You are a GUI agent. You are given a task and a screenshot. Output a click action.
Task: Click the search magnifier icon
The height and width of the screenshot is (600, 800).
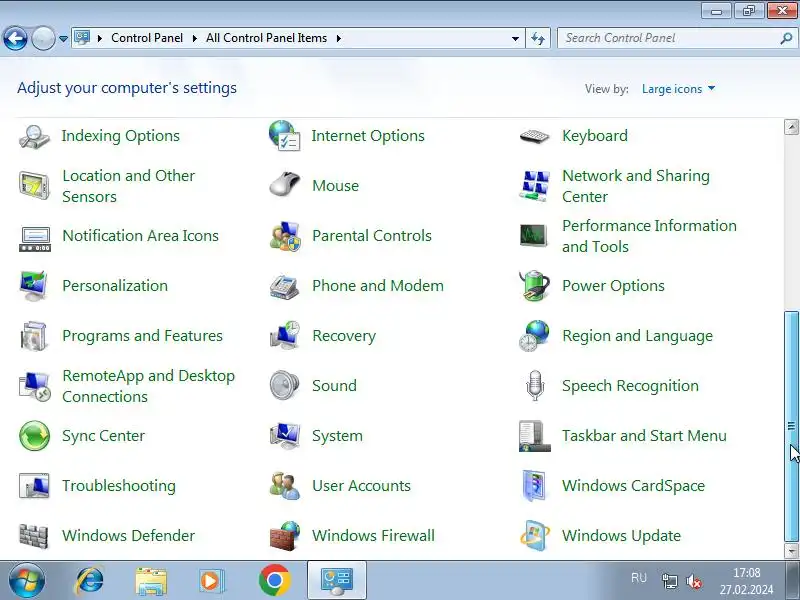tap(786, 38)
